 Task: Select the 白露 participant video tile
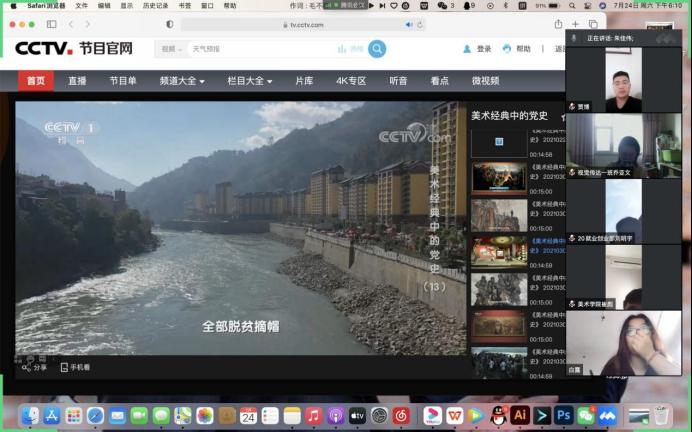click(624, 343)
